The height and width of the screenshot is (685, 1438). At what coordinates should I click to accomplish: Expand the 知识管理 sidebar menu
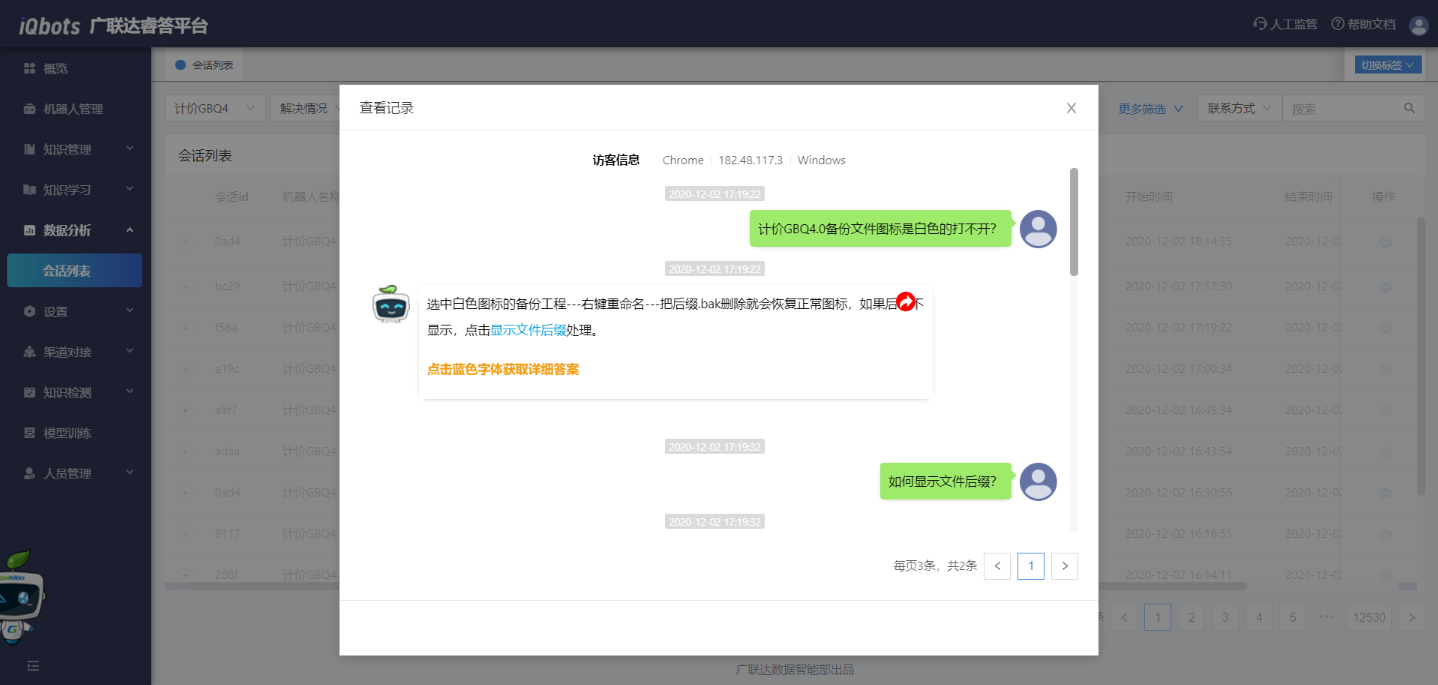pos(75,149)
